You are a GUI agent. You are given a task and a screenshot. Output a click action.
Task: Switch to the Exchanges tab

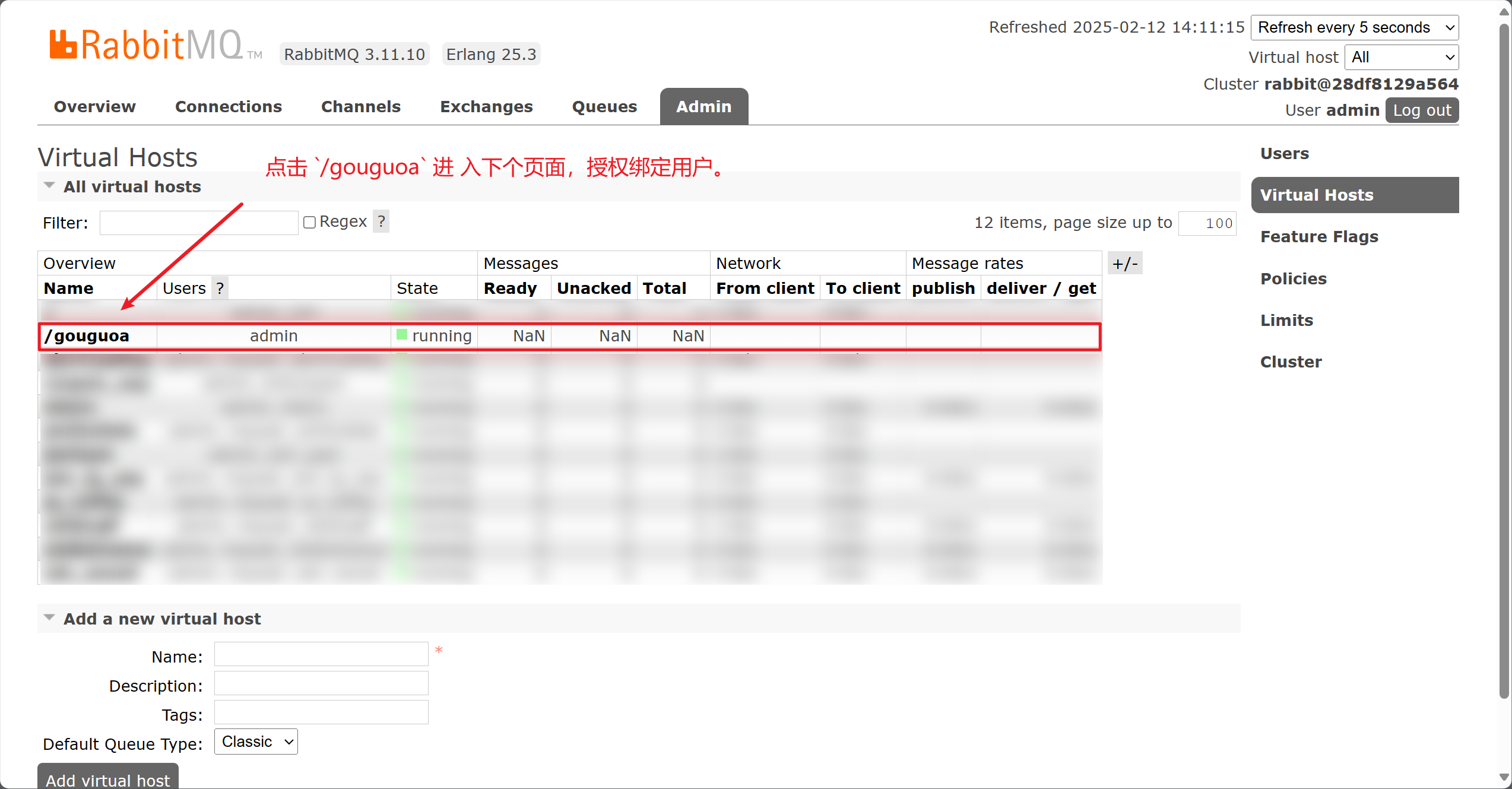pos(486,107)
